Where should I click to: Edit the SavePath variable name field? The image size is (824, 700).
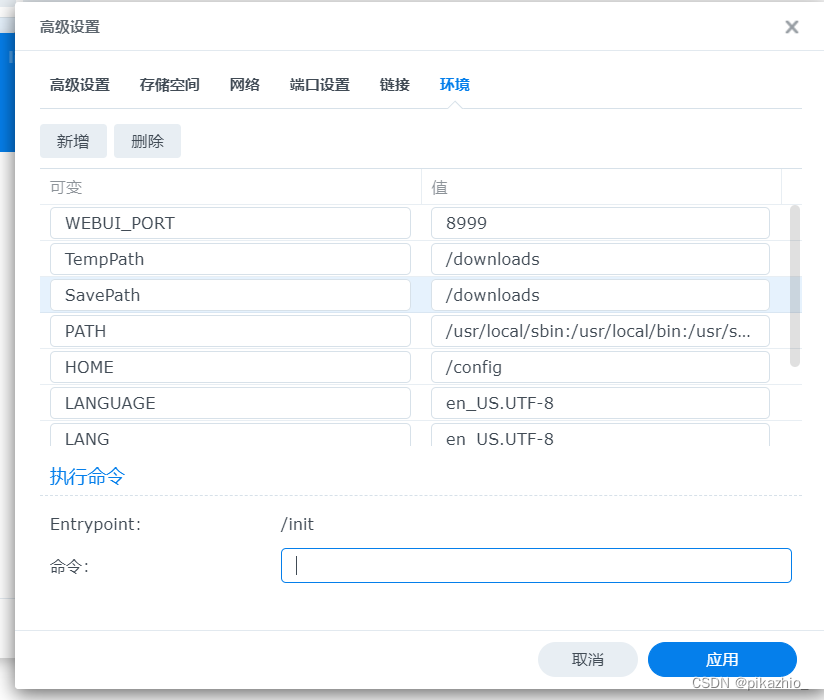230,295
